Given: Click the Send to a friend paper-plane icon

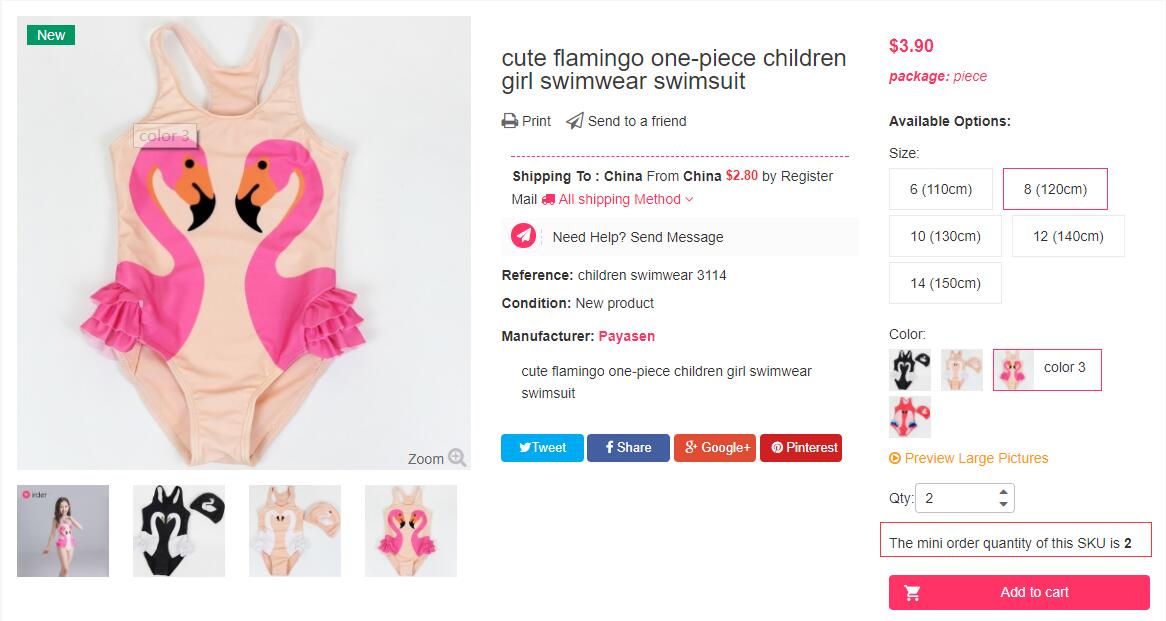Looking at the screenshot, I should [x=575, y=121].
